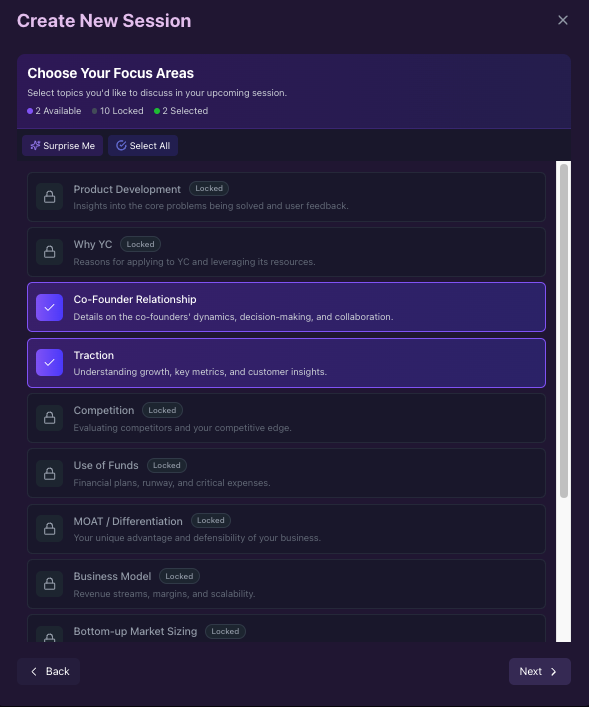Click the lock icon next to Why YC
The image size is (589, 707).
tap(50, 252)
